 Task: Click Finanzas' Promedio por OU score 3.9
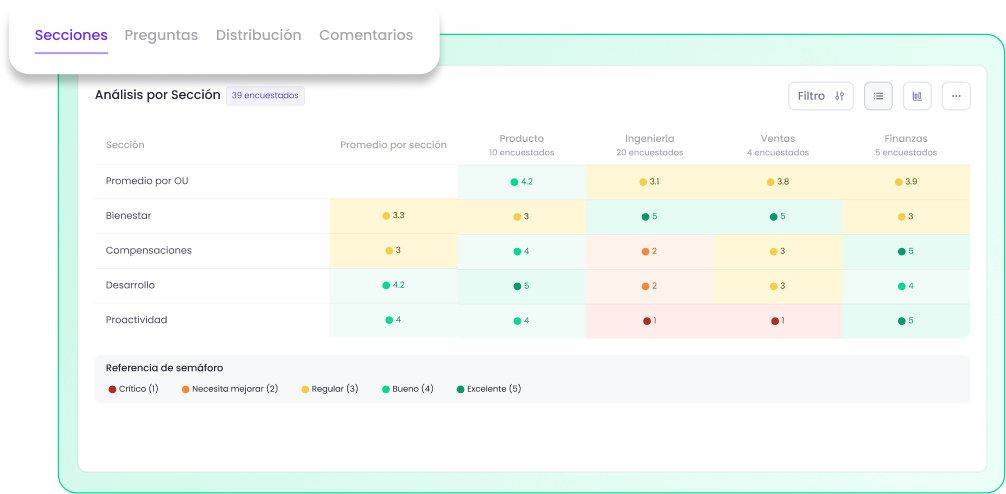click(x=906, y=182)
